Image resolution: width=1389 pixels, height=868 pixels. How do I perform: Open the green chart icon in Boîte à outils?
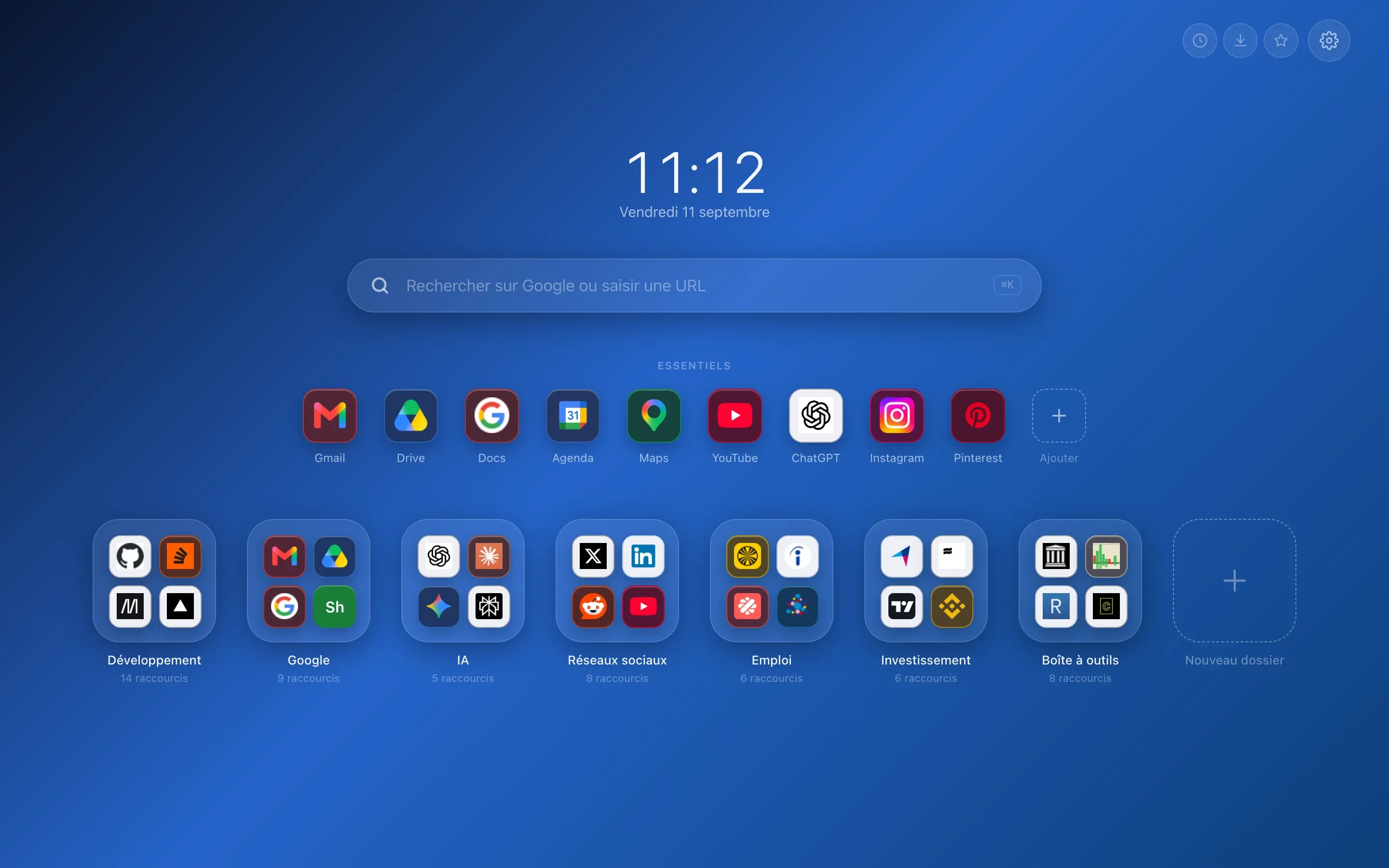[x=1106, y=556]
